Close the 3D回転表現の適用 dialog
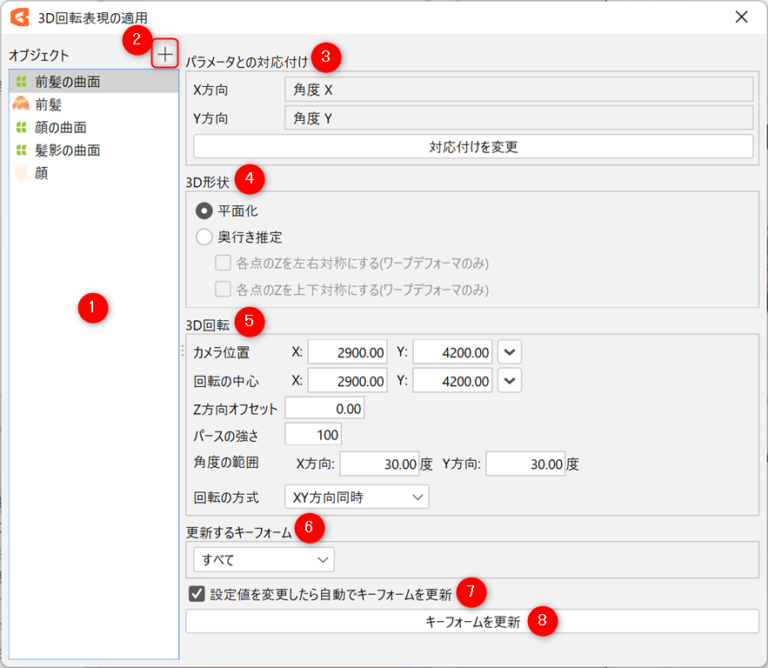This screenshot has width=768, height=668. coord(741,16)
